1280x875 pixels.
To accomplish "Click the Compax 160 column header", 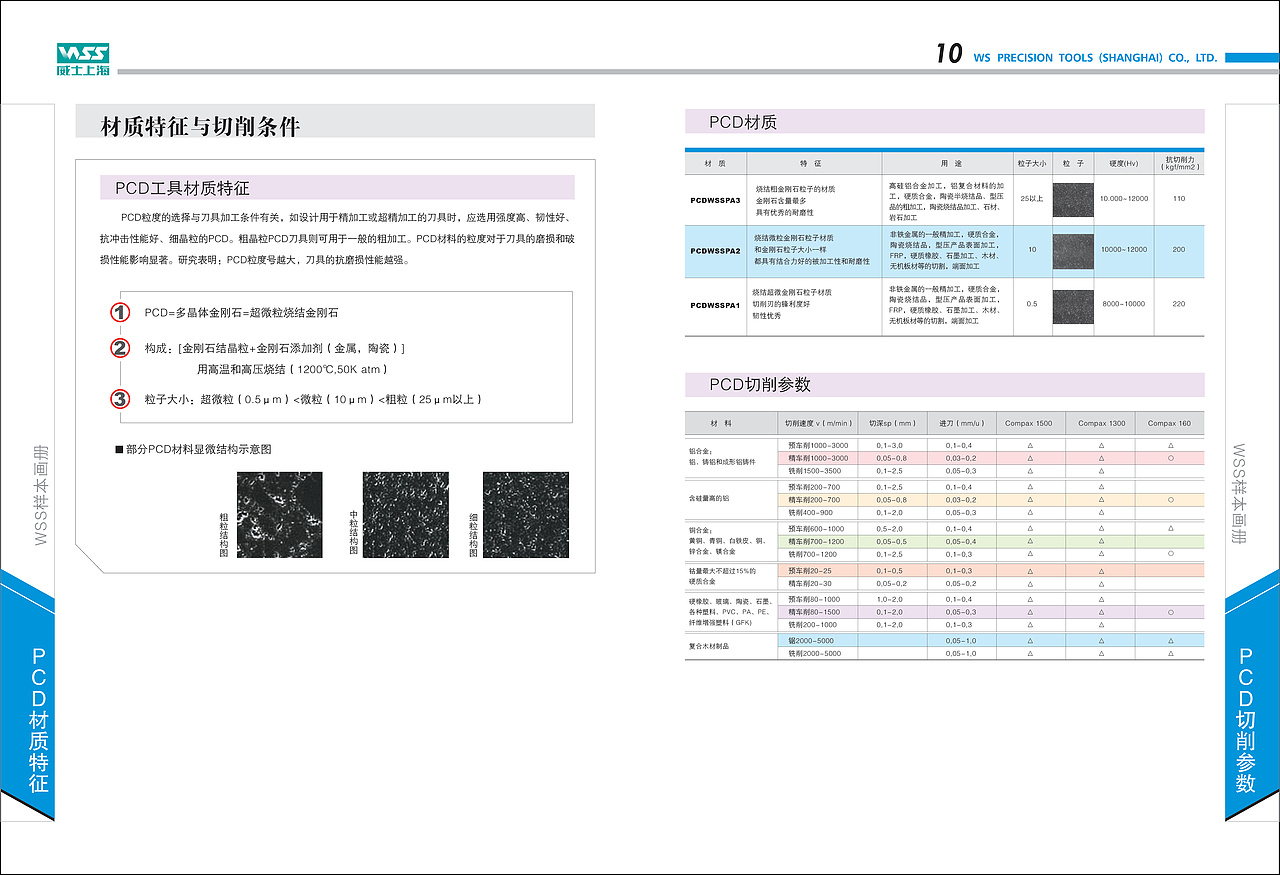I will (1170, 423).
